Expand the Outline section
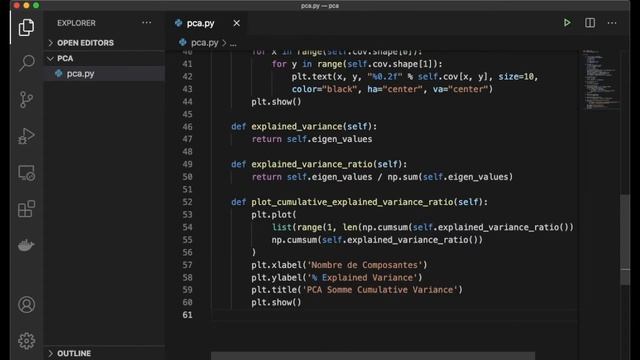This screenshot has width=640, height=360. point(104,353)
